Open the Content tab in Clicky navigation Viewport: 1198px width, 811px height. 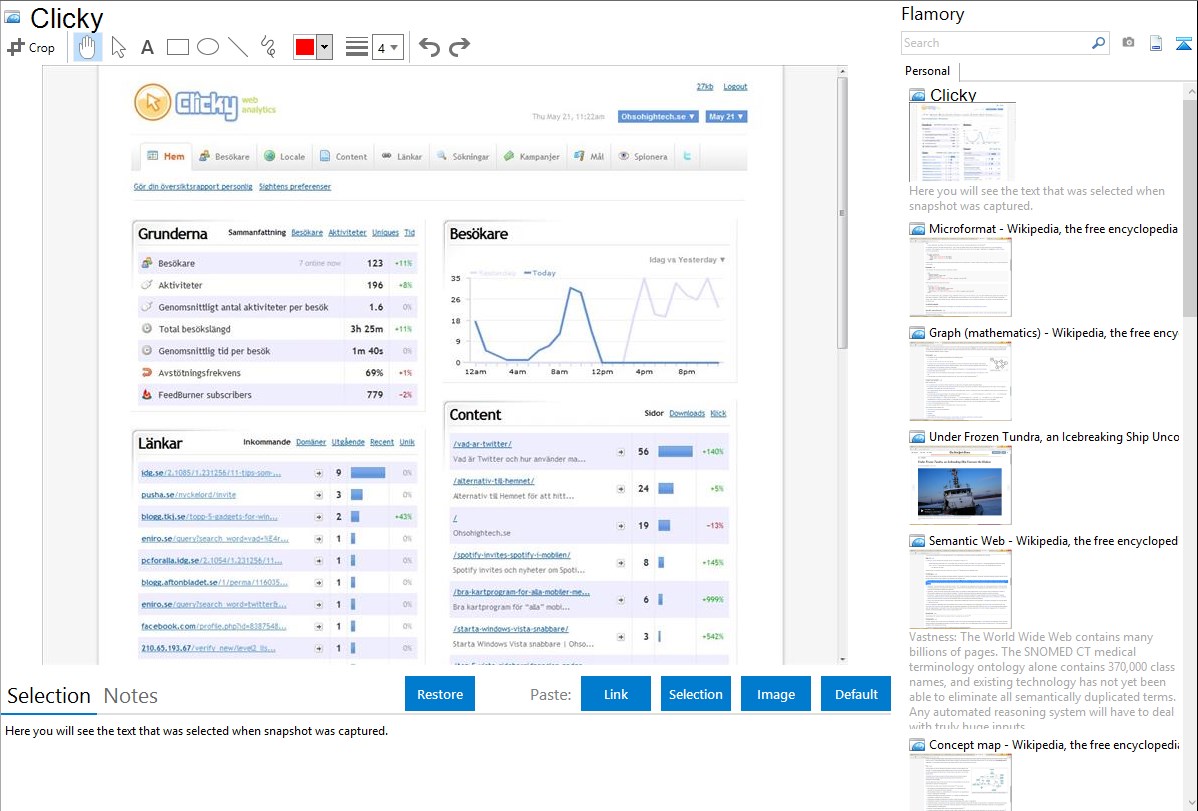pyautogui.click(x=343, y=157)
